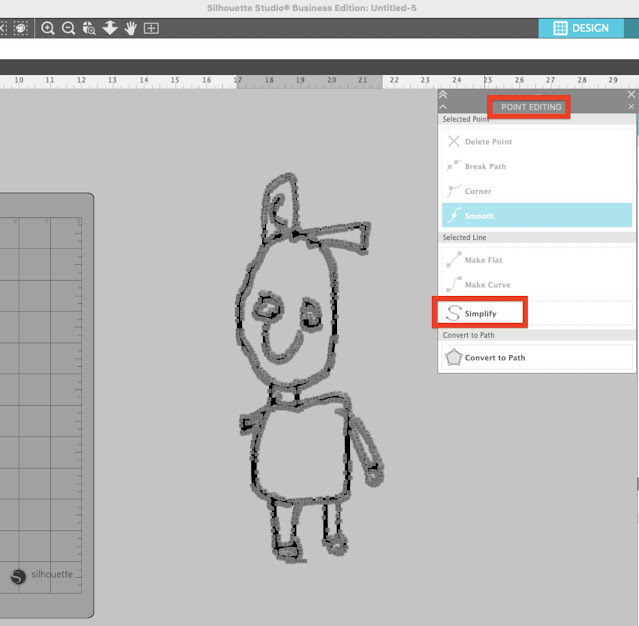This screenshot has height=626, width=639.
Task: Click the Make Curve icon
Action: [454, 284]
